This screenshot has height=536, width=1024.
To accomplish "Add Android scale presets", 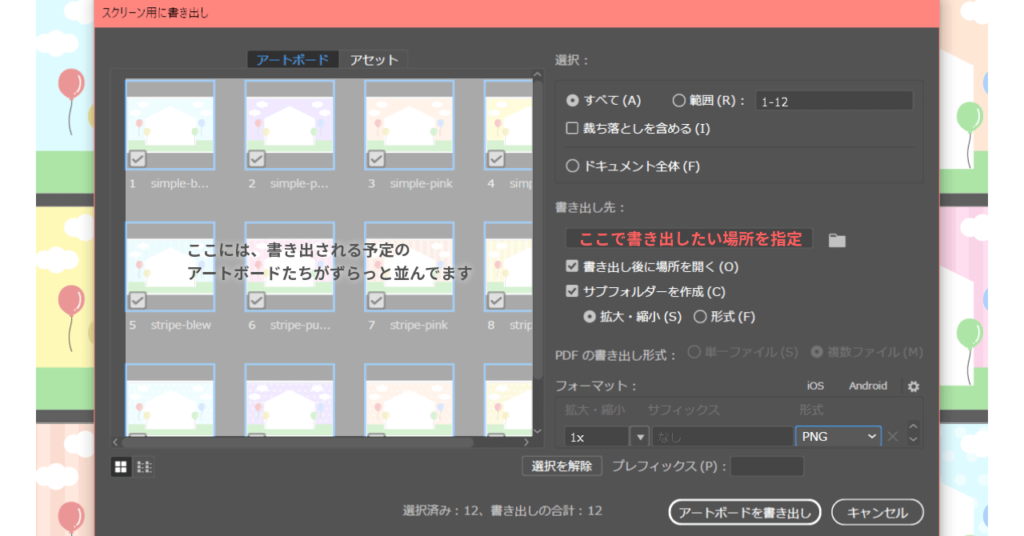I will point(867,386).
